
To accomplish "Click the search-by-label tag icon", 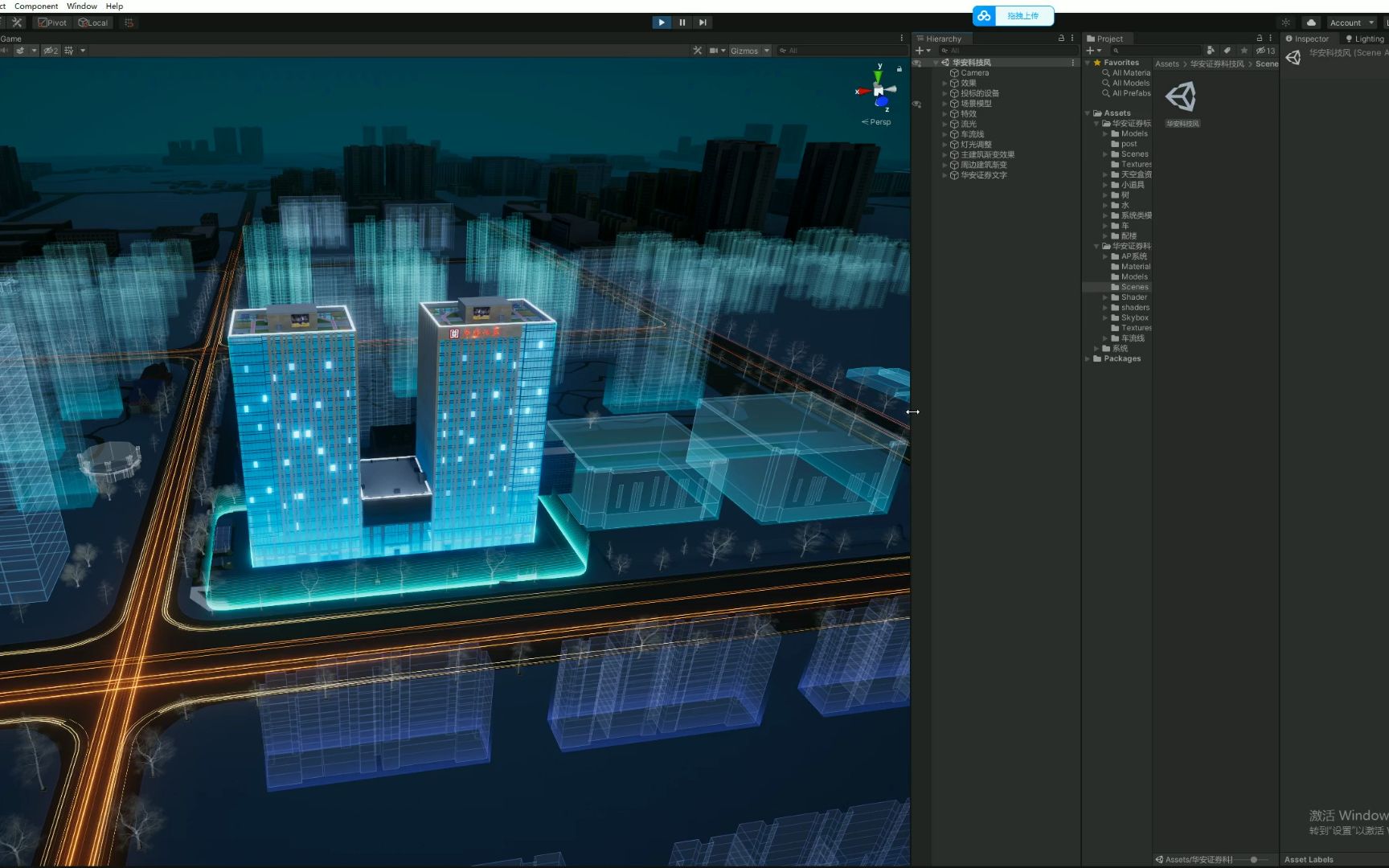I will click(1227, 51).
